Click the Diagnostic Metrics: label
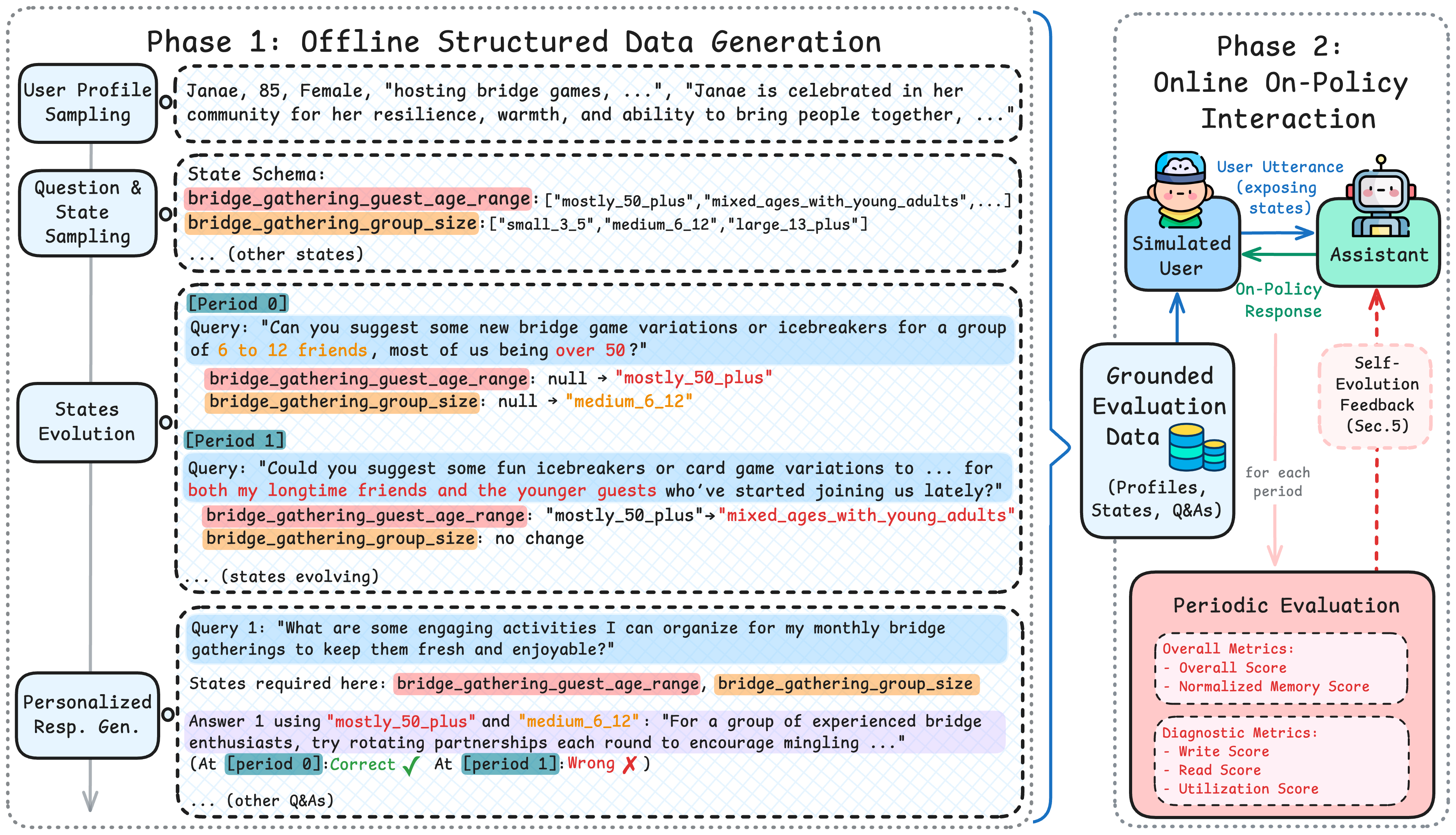This screenshot has height=835, width=1456. coord(1239,732)
